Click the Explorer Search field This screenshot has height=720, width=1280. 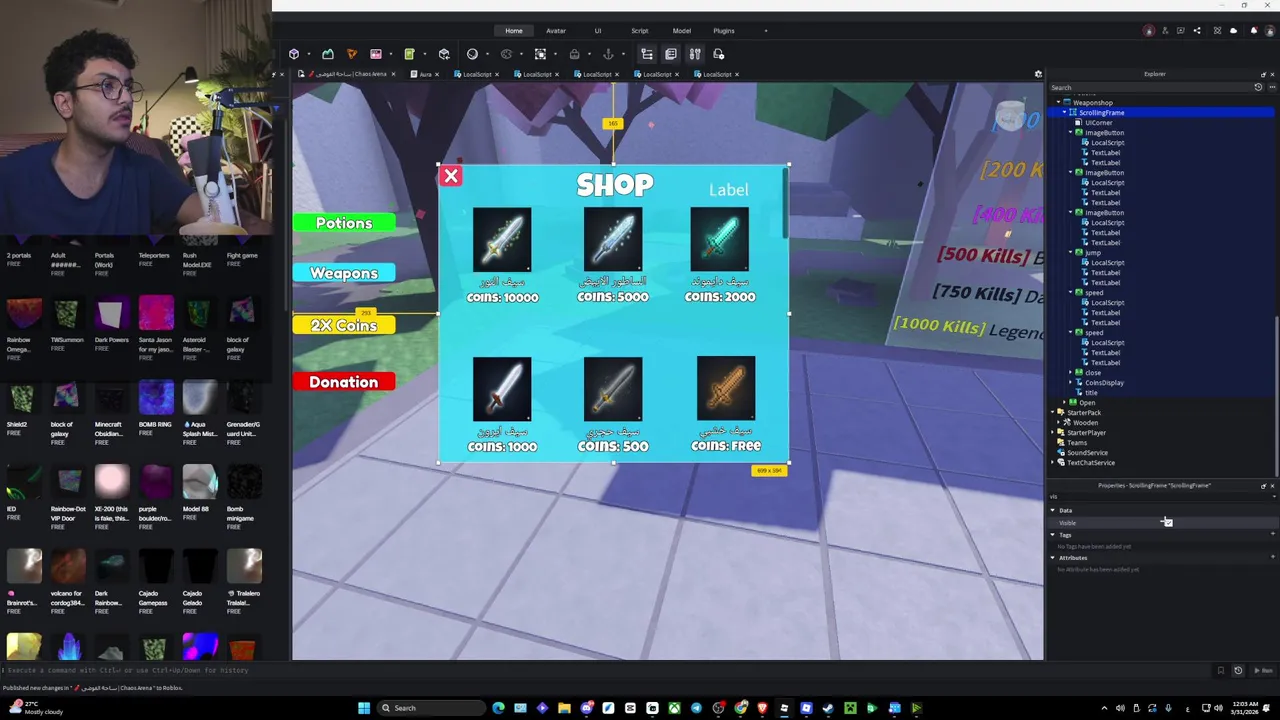click(1150, 87)
